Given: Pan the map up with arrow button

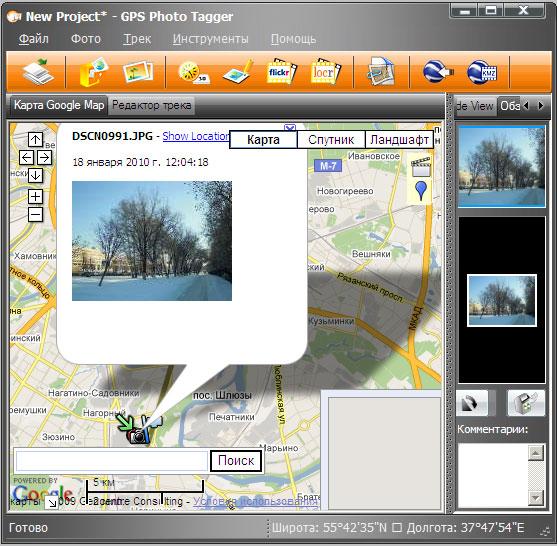Looking at the screenshot, I should [x=35, y=140].
